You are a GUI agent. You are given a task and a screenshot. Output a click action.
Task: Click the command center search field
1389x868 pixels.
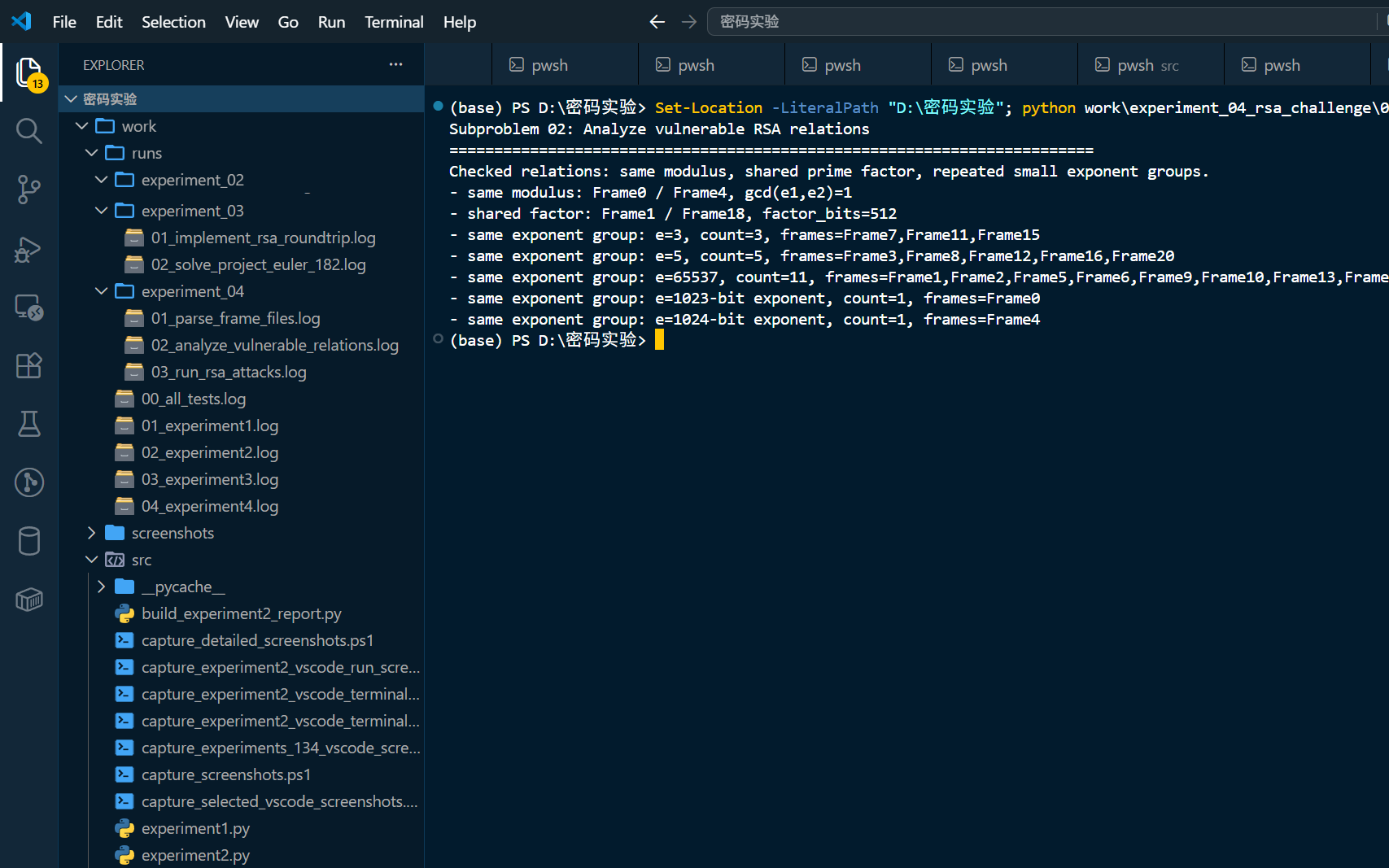coord(1042,22)
